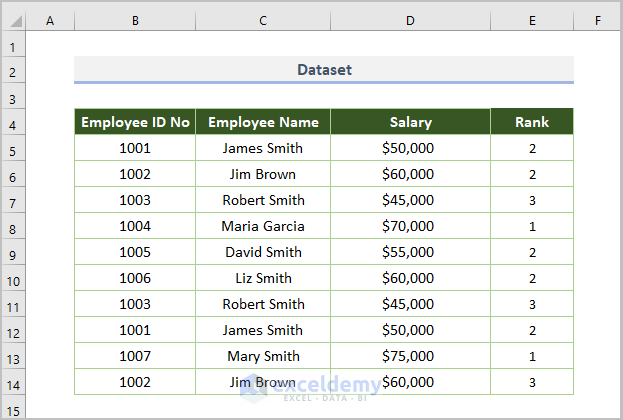Click the Employee Name header cell
Image resolution: width=623 pixels, height=420 pixels.
(x=263, y=122)
